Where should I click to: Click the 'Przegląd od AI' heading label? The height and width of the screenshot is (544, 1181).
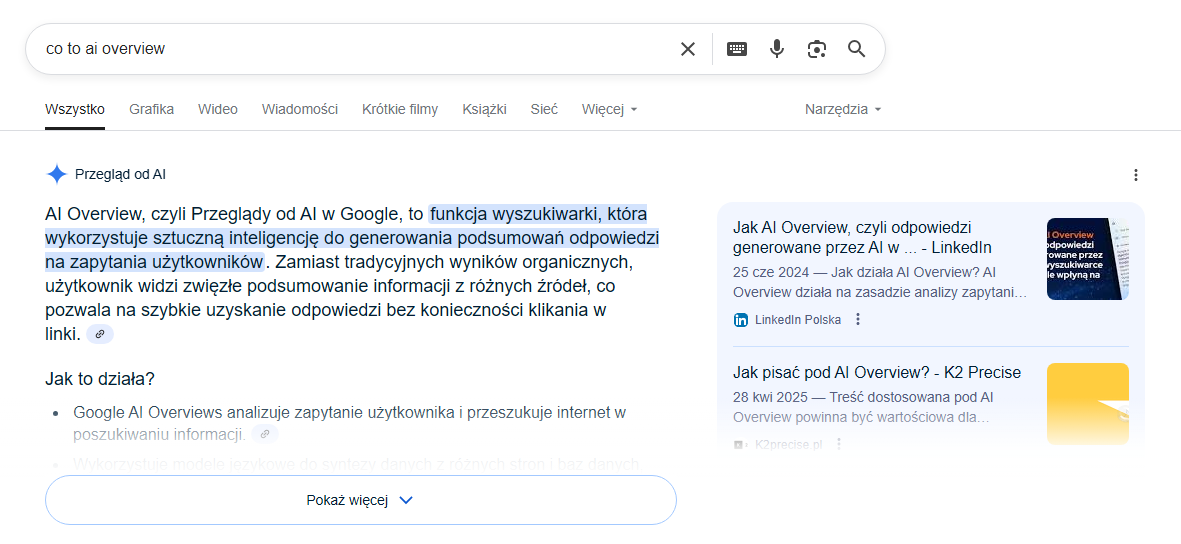tap(121, 175)
